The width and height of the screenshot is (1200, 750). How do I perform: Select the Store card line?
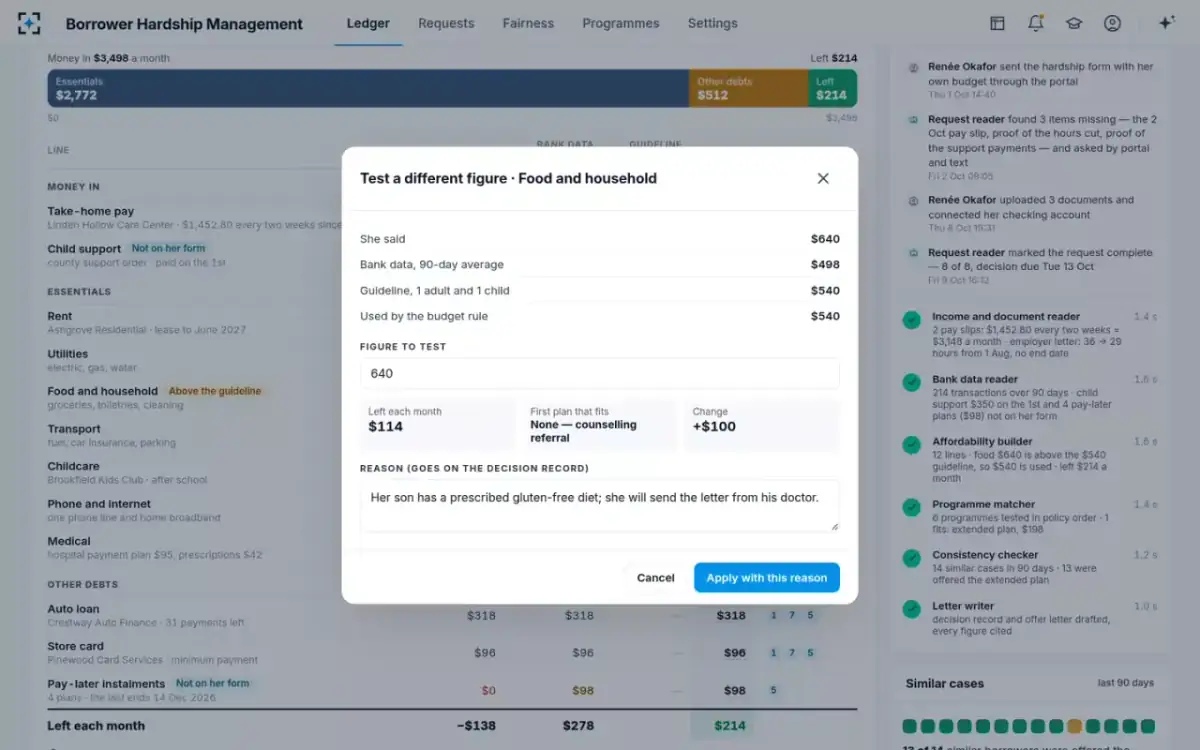pos(76,646)
